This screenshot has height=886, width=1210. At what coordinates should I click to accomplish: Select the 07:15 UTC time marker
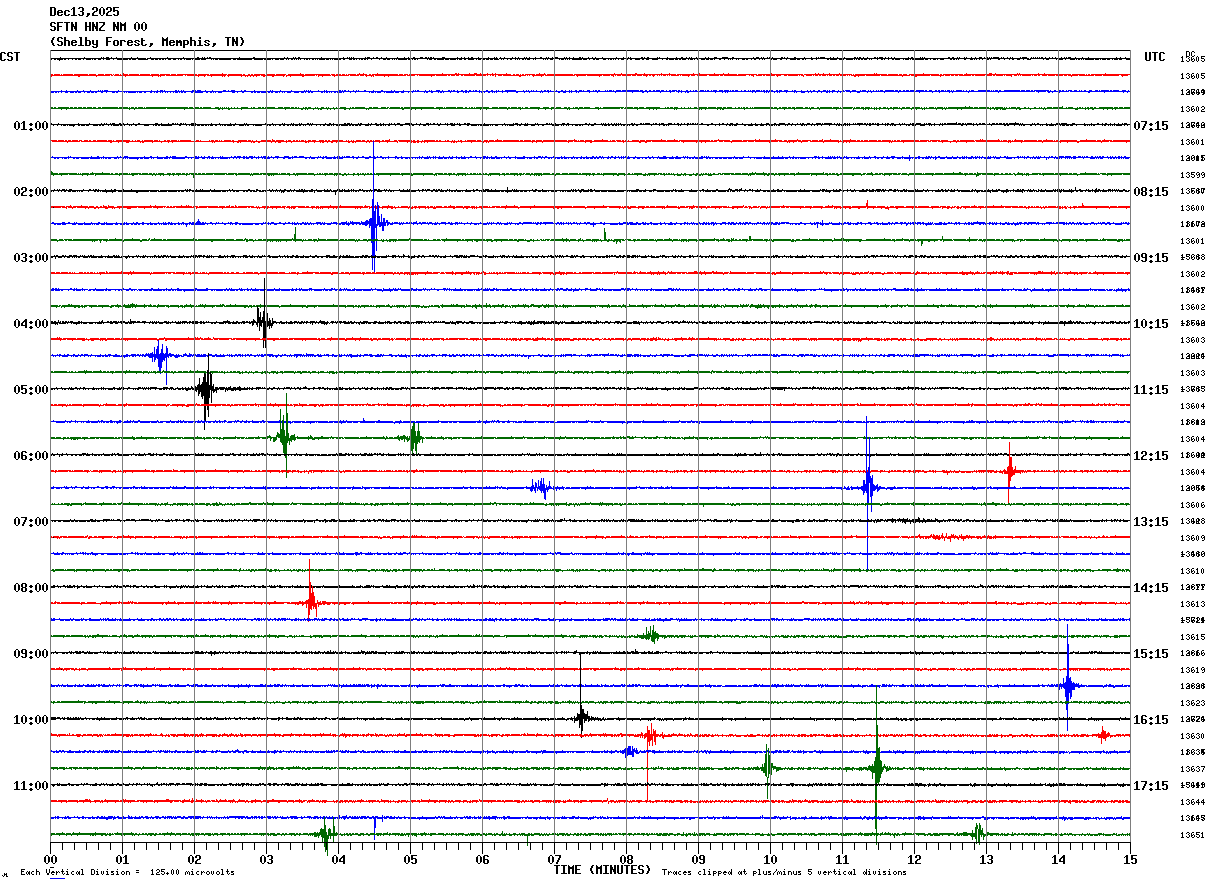[1150, 126]
